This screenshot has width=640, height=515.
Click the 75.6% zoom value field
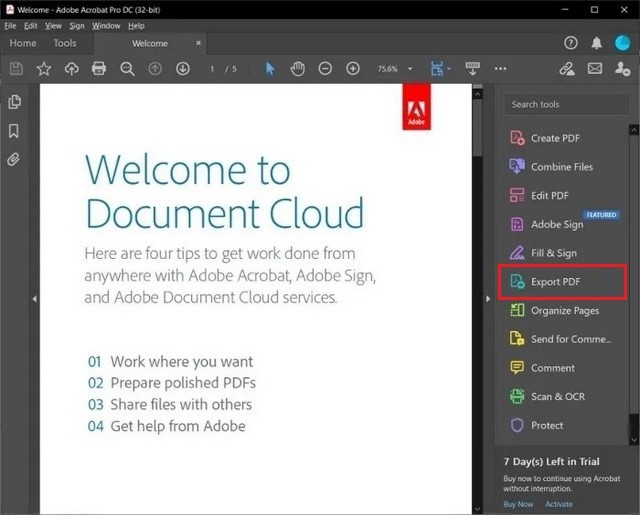coord(388,69)
